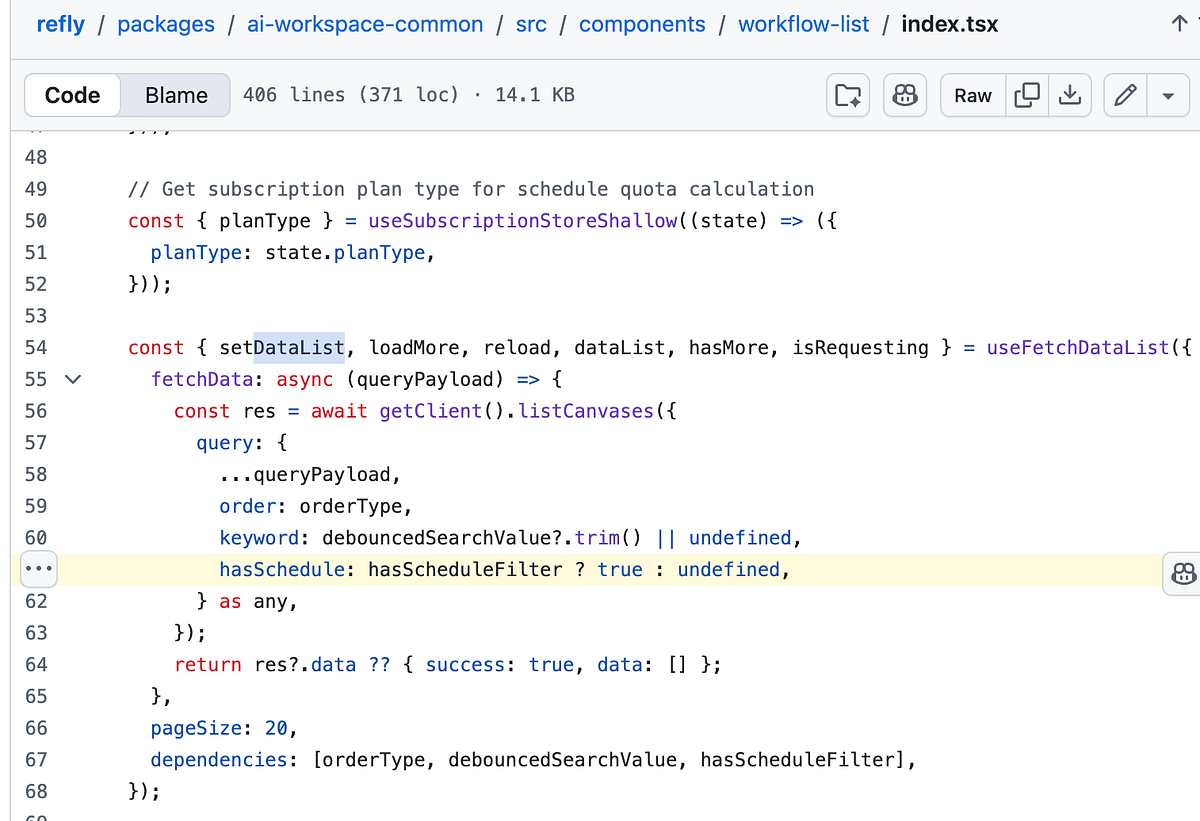Open the ai-workspace-common breadcrumb folder
The image size is (1200, 821).
(365, 24)
